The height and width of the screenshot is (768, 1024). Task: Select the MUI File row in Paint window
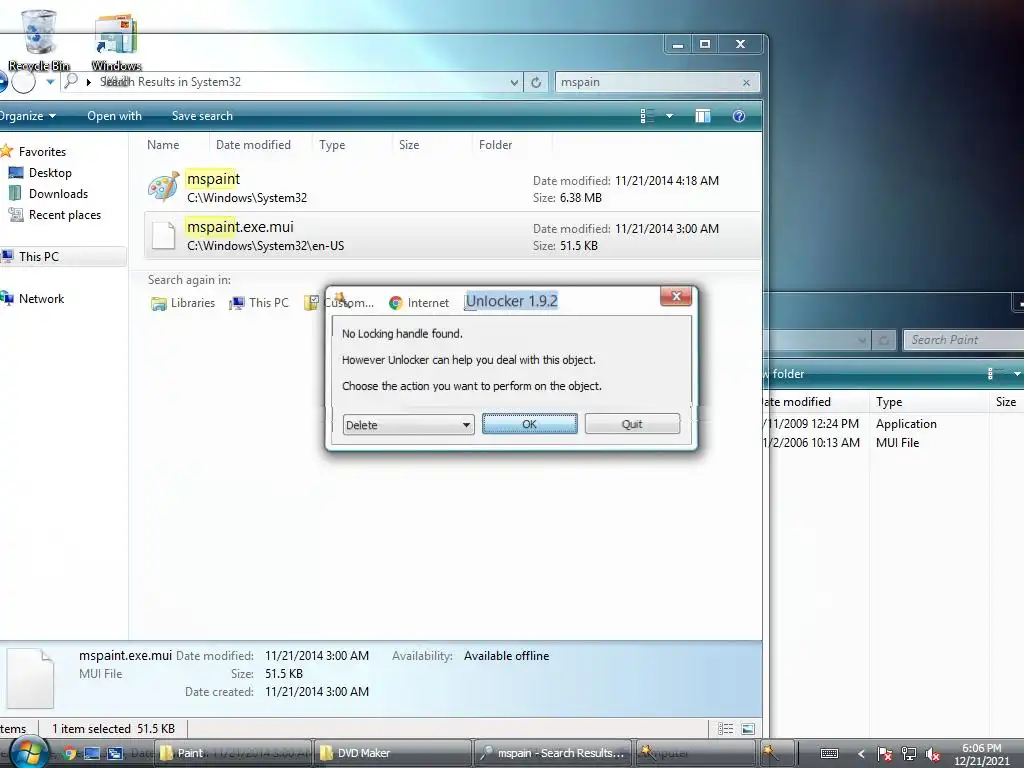click(x=893, y=443)
